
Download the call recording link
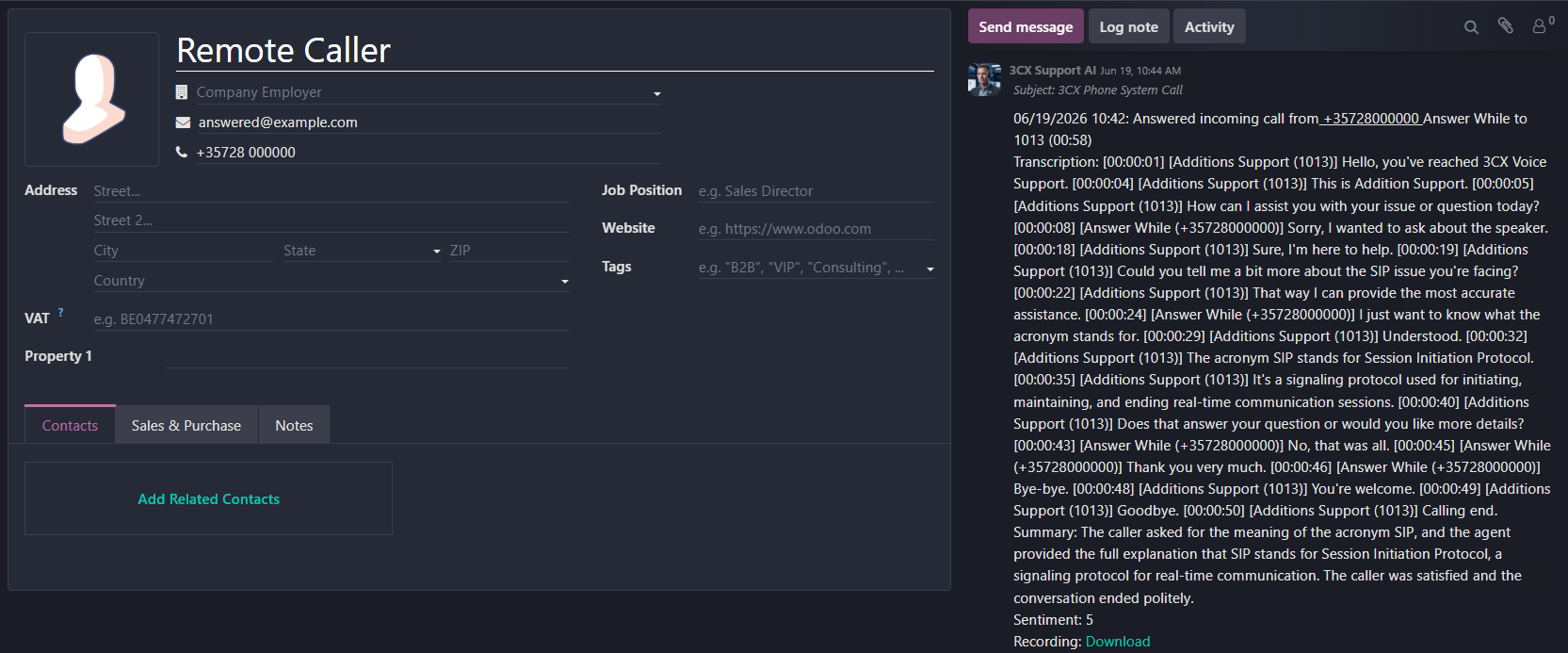[x=1118, y=642]
